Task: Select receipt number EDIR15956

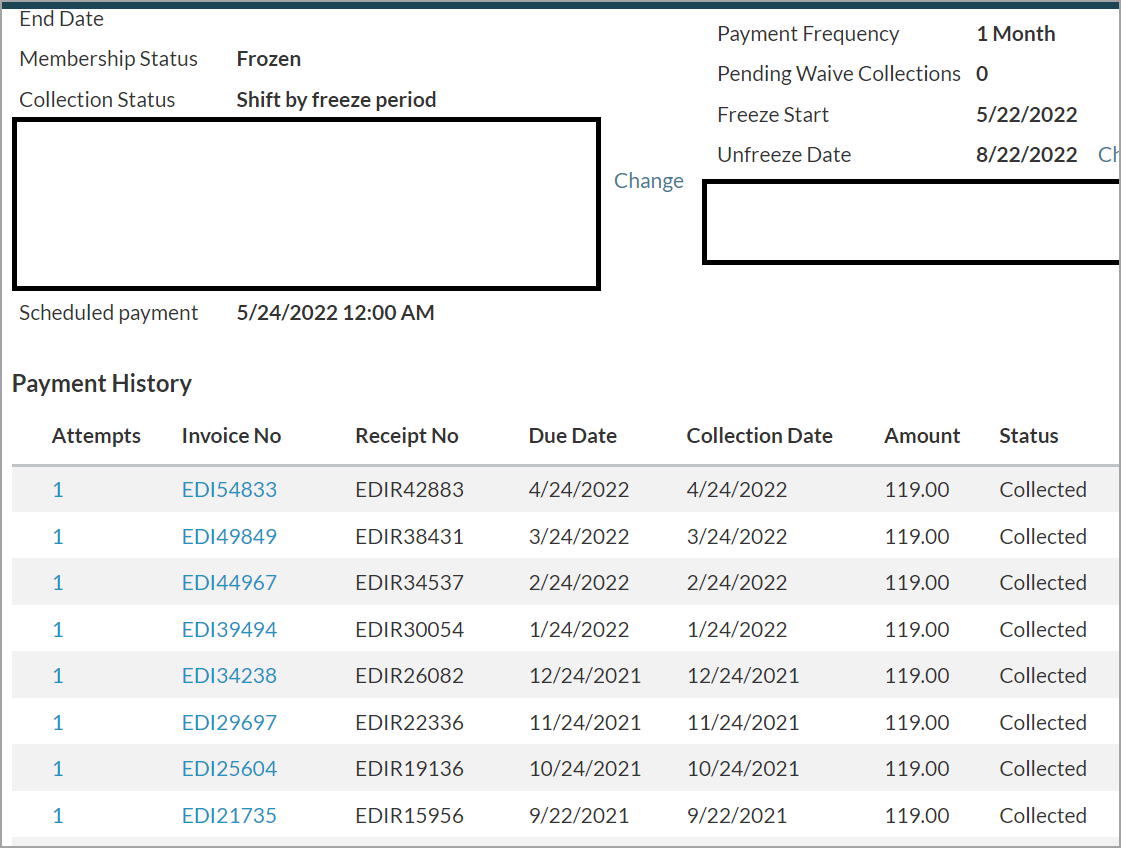Action: [x=409, y=815]
